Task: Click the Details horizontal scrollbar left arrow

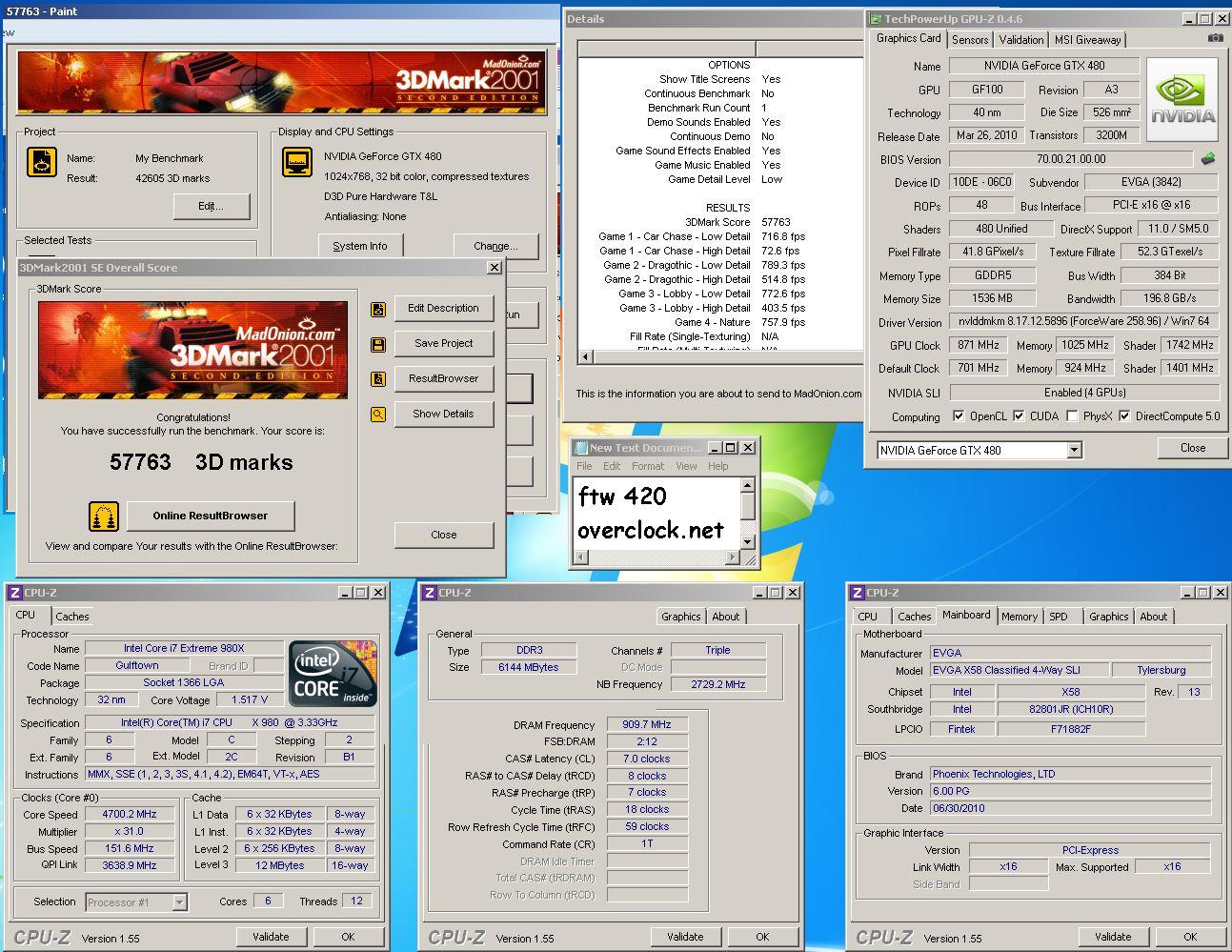Action: (584, 357)
